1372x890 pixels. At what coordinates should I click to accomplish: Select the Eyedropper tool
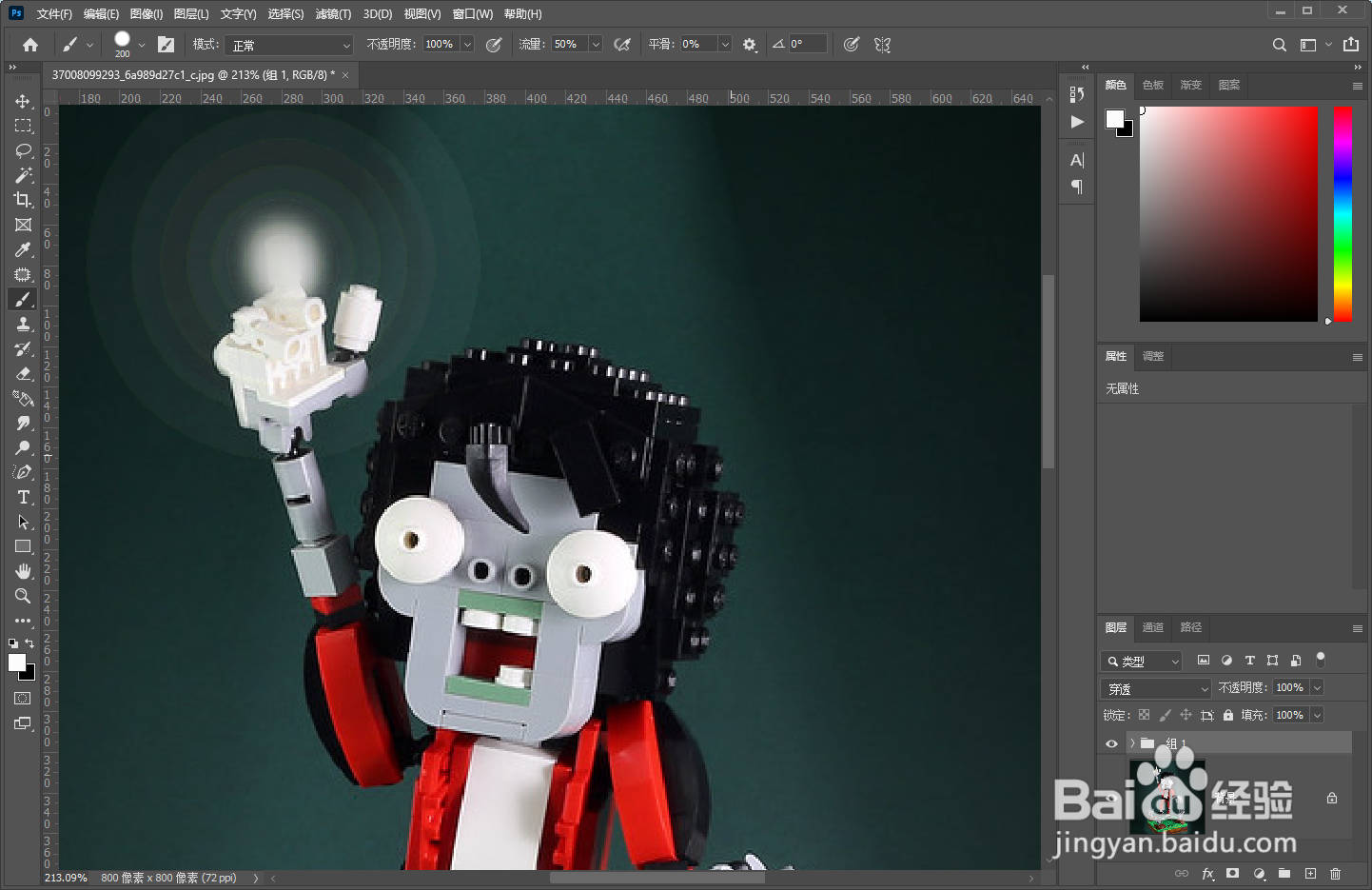pyautogui.click(x=23, y=249)
